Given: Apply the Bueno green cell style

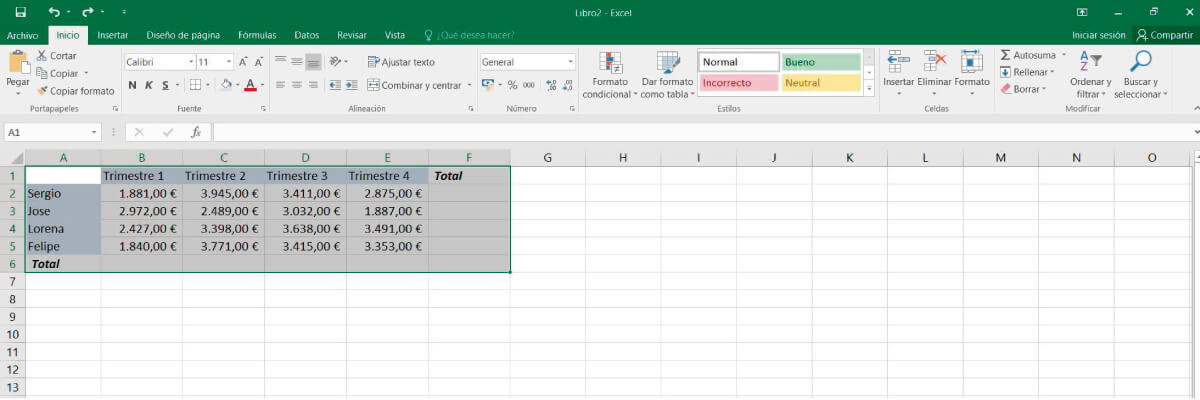Looking at the screenshot, I should click(x=820, y=62).
